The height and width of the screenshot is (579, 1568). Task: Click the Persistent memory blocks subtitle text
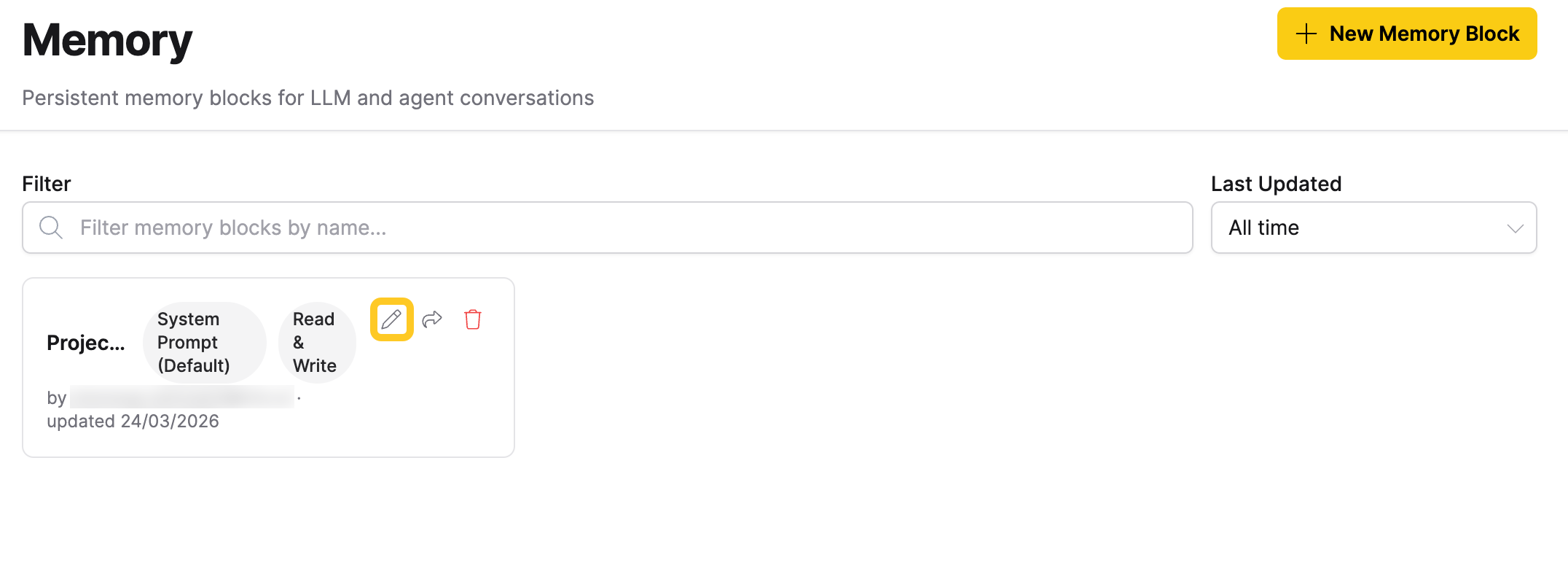(307, 98)
